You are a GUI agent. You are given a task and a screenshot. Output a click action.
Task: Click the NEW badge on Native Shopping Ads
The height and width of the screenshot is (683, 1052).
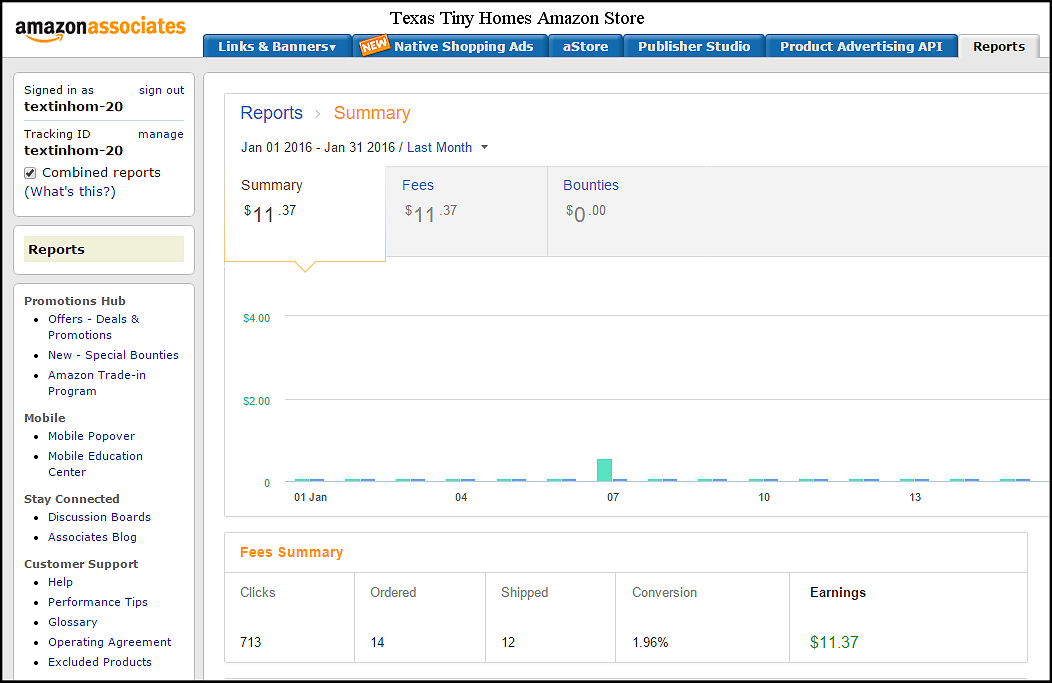(x=374, y=46)
